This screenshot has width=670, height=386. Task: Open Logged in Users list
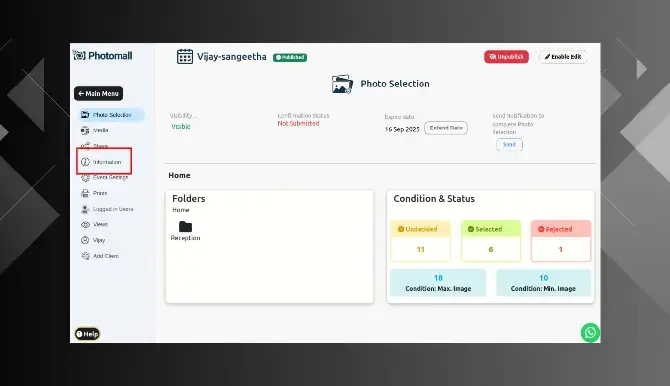tap(107, 209)
